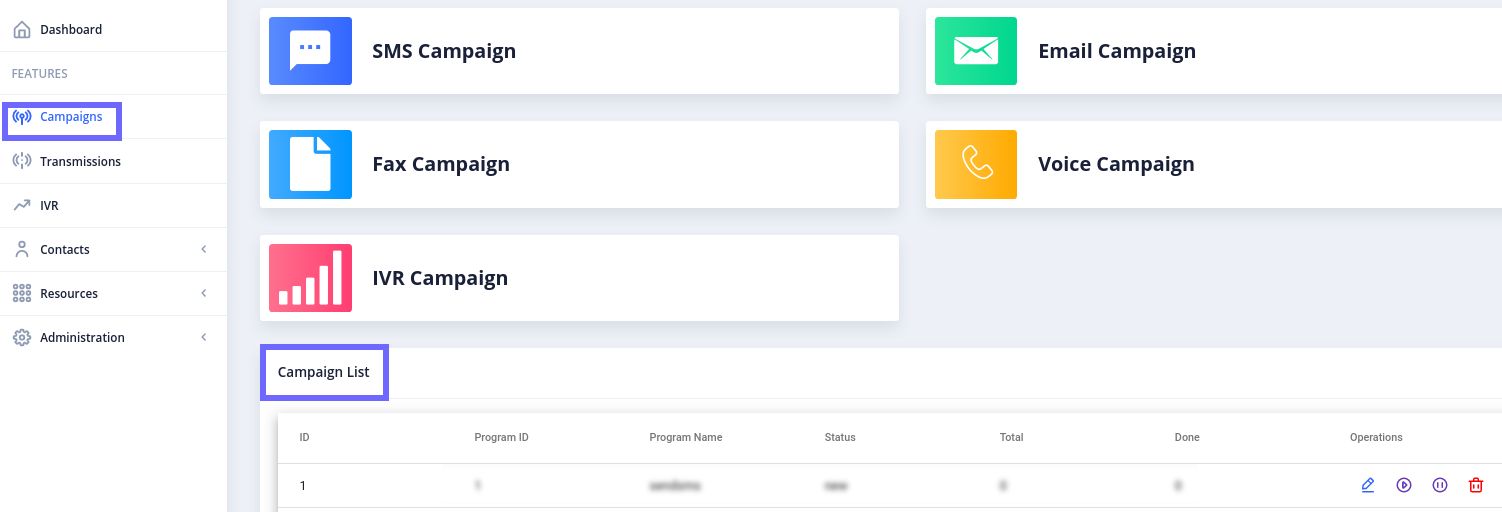The height and width of the screenshot is (512, 1502).
Task: Click the Fax Campaign document icon
Action: point(310,164)
